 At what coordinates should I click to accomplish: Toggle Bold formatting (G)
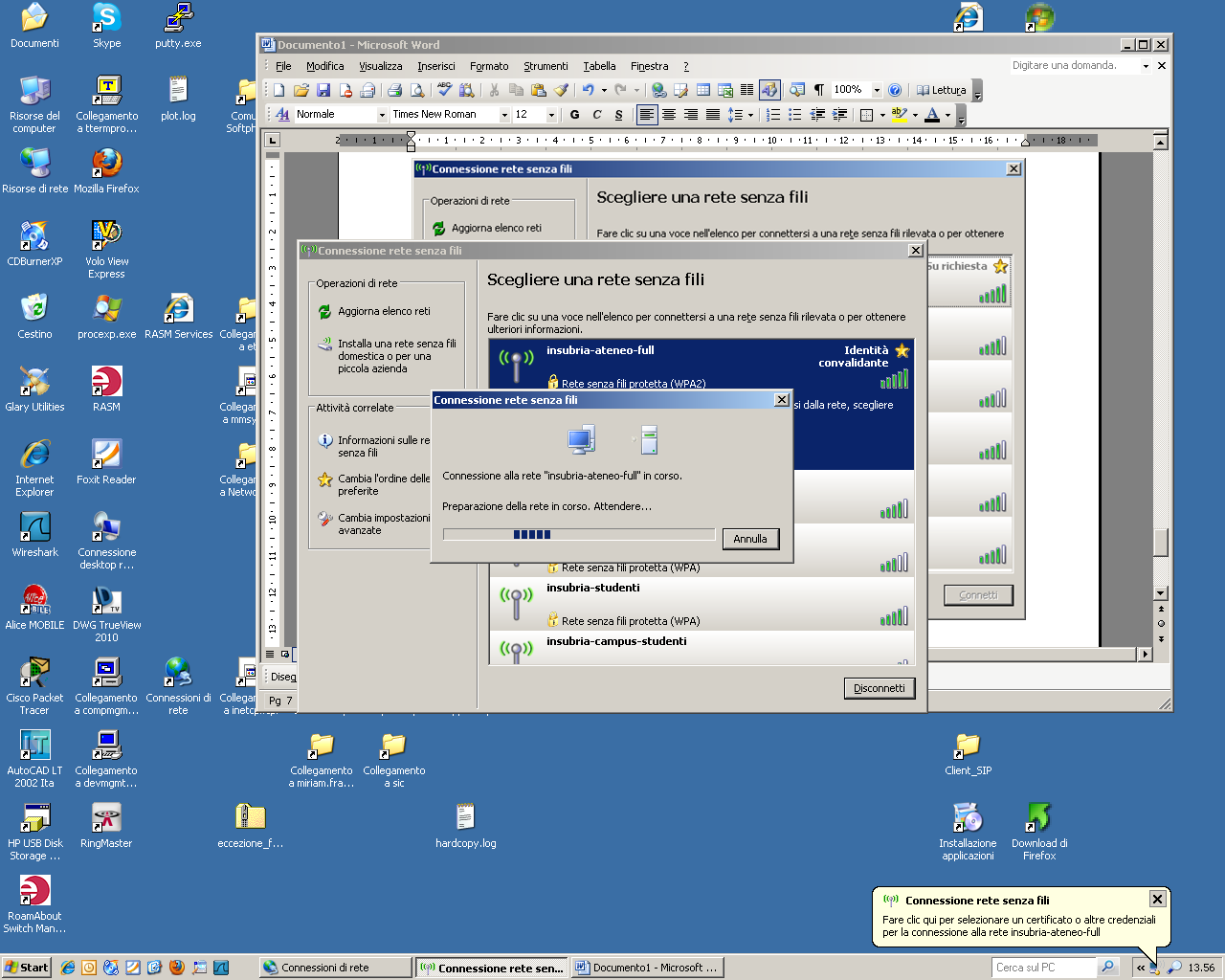(574, 115)
